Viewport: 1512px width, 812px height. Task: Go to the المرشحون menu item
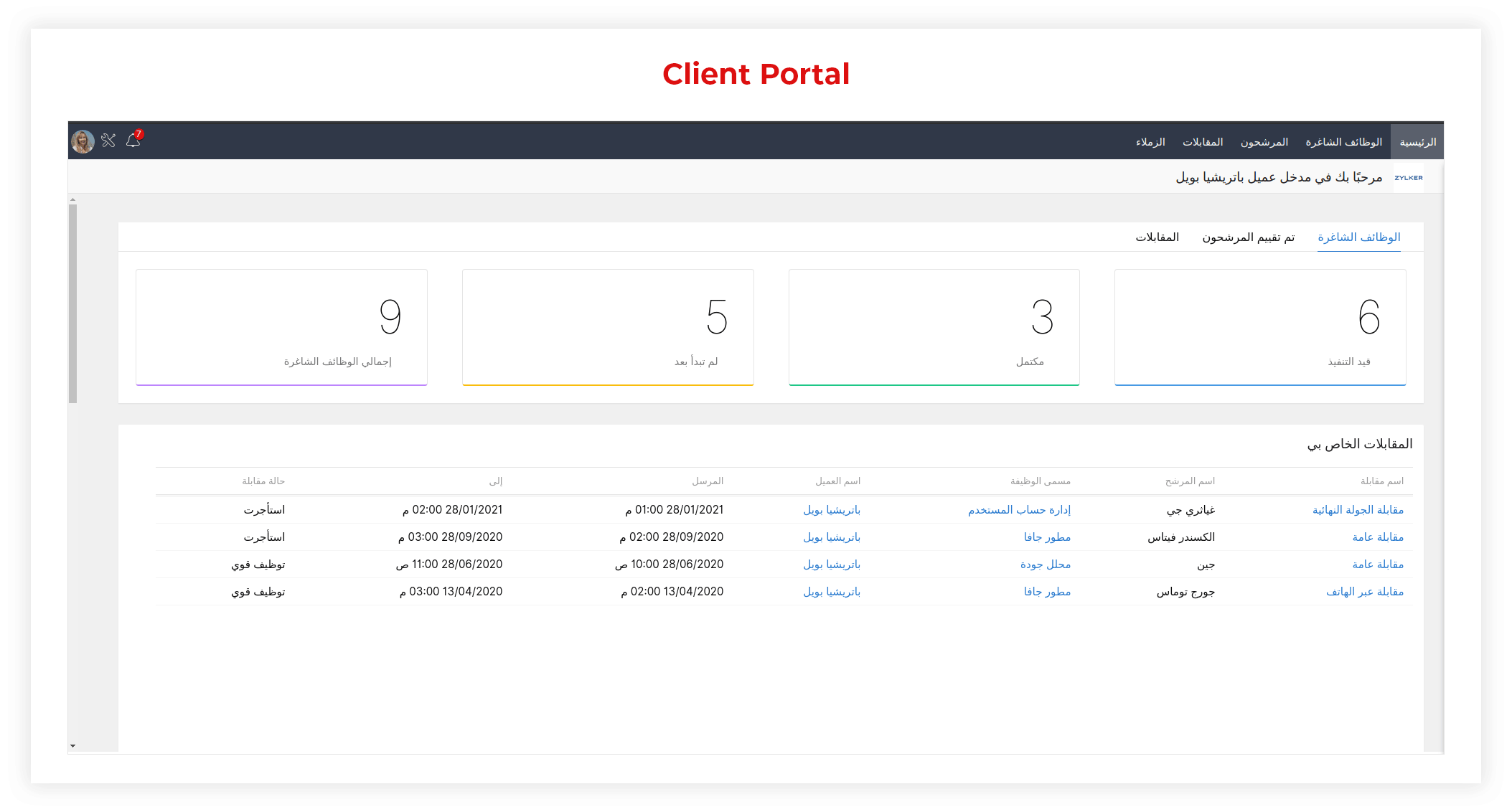(1264, 142)
